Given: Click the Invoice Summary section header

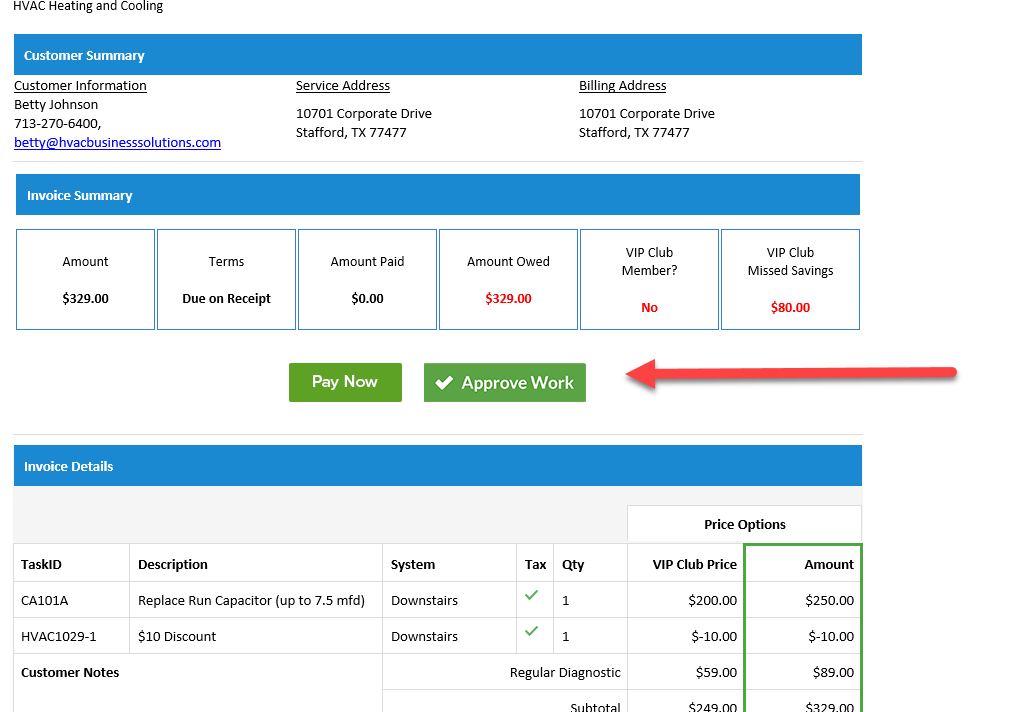Looking at the screenshot, I should 437,195.
